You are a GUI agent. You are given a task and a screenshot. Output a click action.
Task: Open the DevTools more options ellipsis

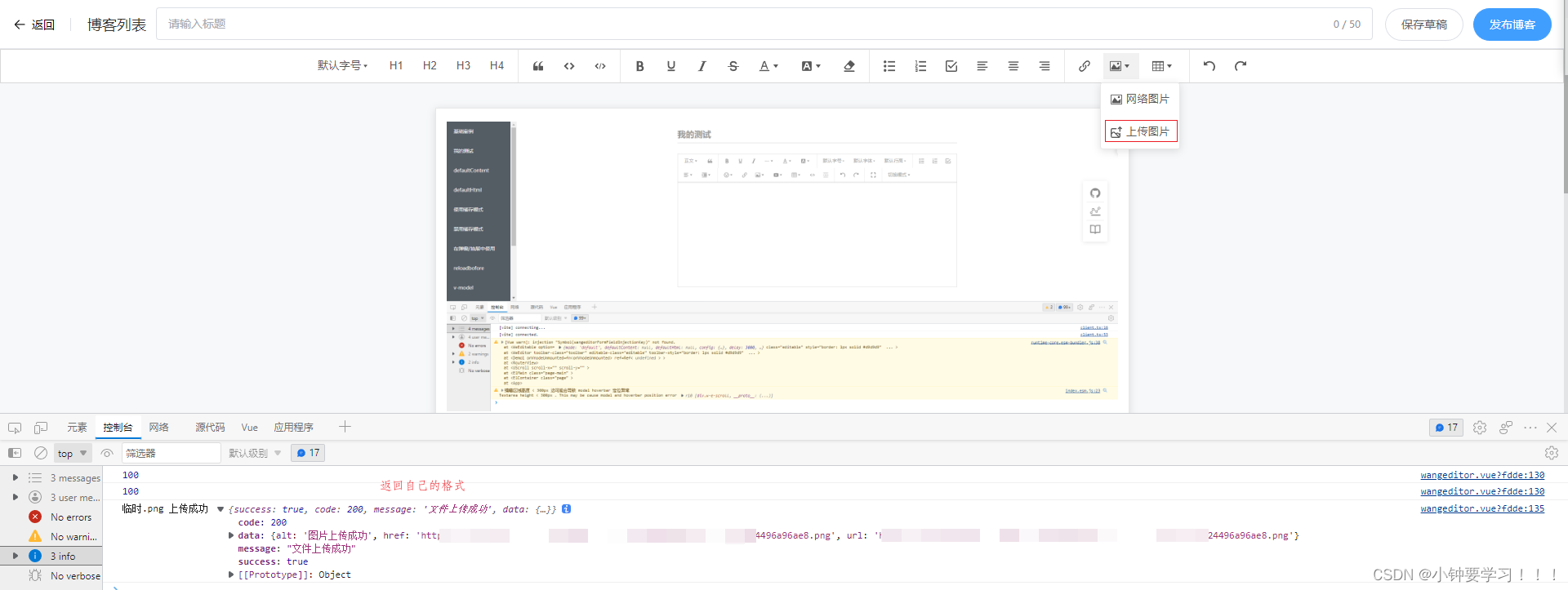[1530, 428]
